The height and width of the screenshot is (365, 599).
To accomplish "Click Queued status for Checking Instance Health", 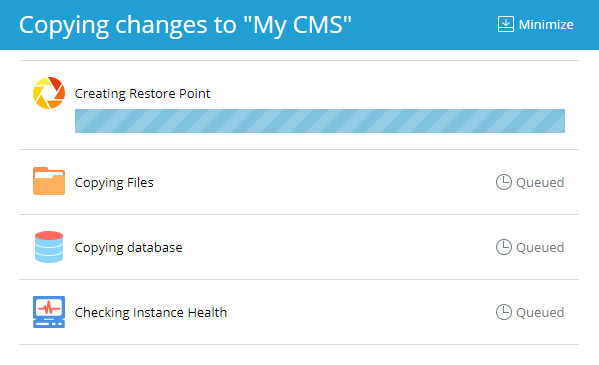I will point(540,313).
